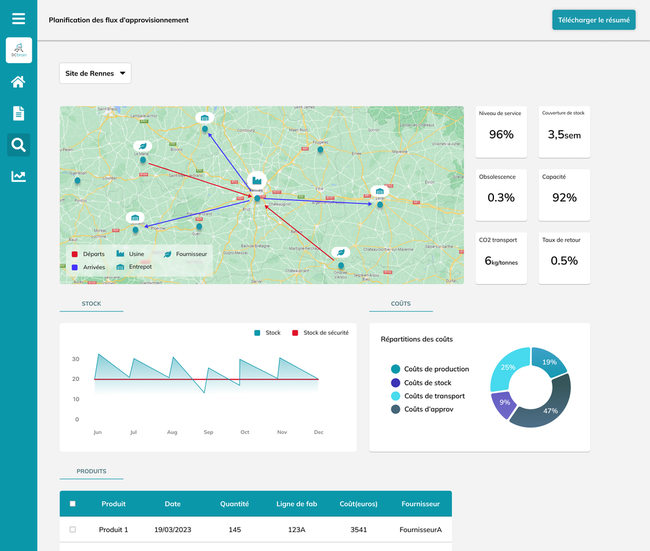
Task: Click Télécharger le résumé button
Action: (x=594, y=20)
